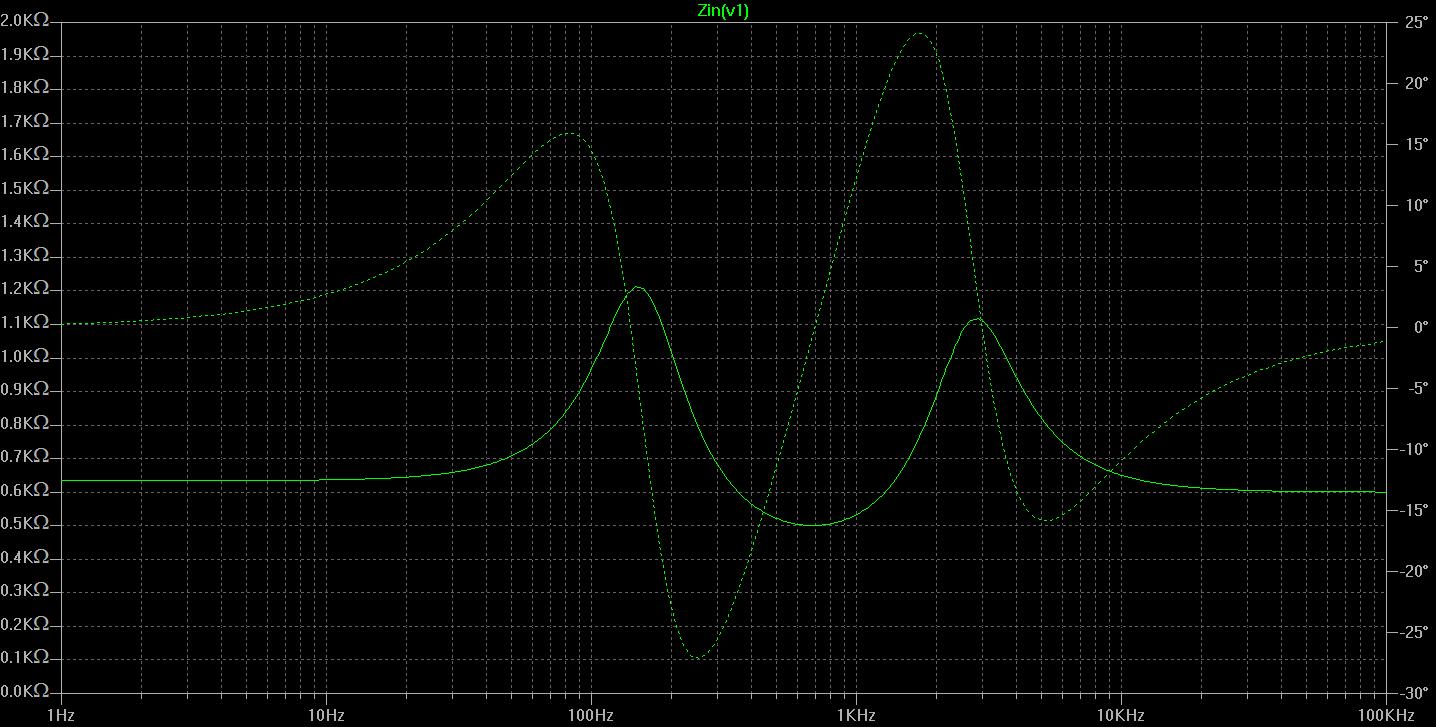
Task: Click the 10KHz frequency axis label
Action: click(1121, 715)
